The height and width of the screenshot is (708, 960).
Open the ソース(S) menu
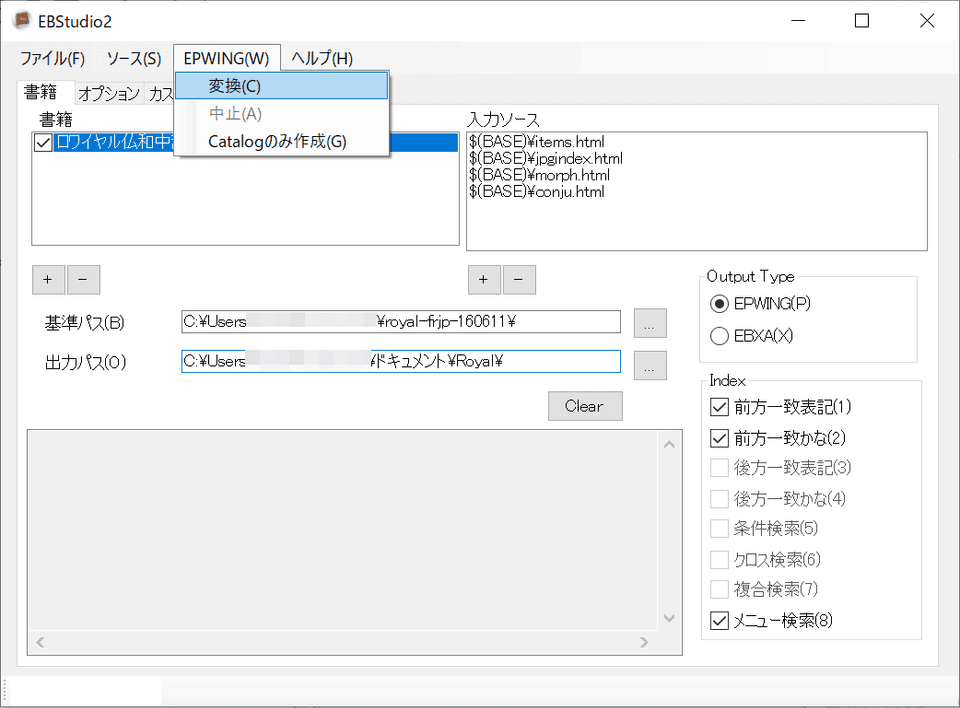pyautogui.click(x=131, y=58)
